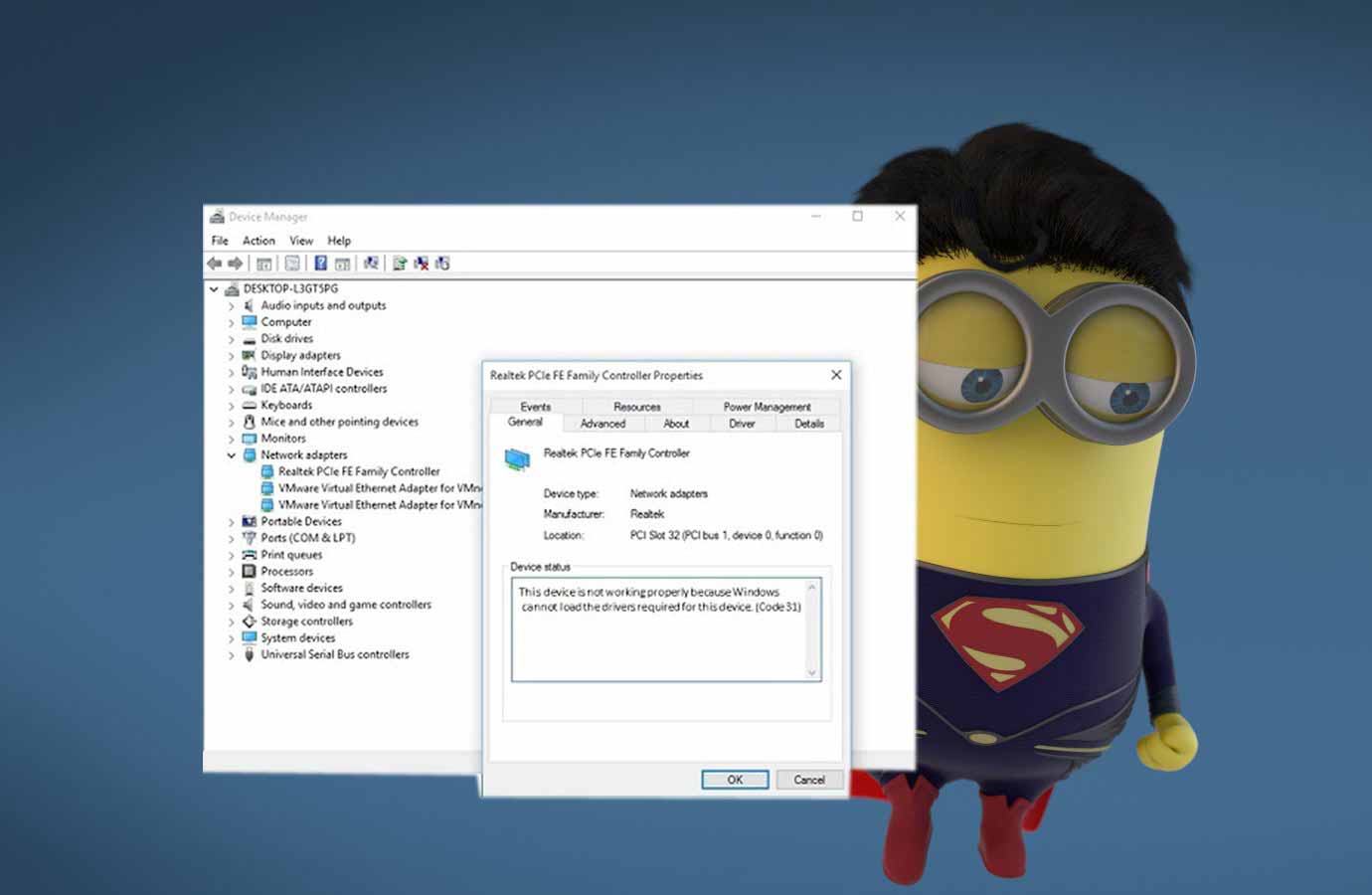Click the OK button

click(735, 780)
